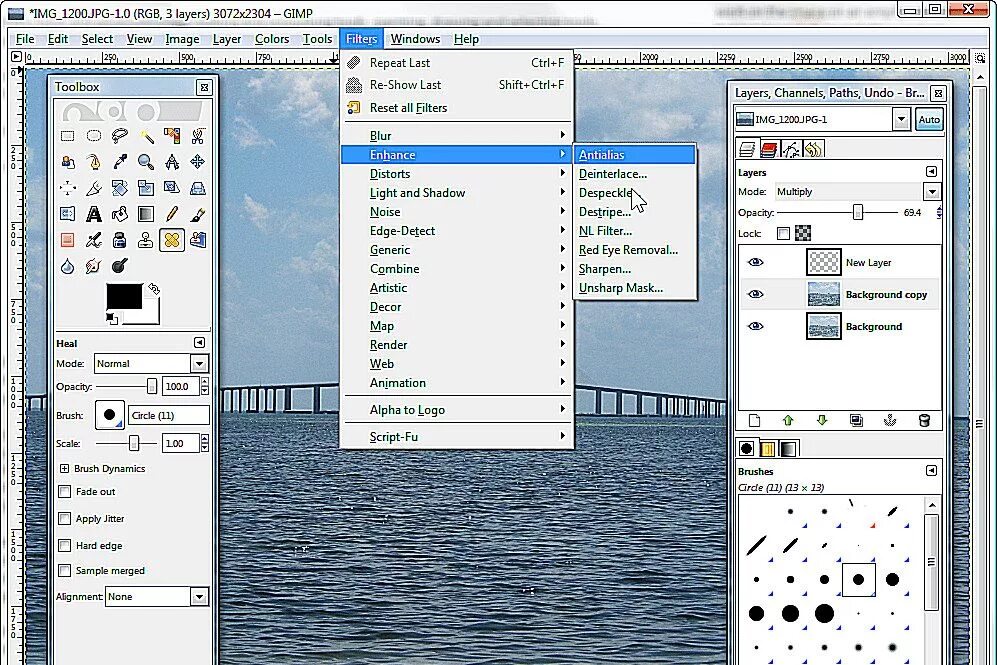Click the Auto button
The image size is (997, 665).
[x=929, y=120]
